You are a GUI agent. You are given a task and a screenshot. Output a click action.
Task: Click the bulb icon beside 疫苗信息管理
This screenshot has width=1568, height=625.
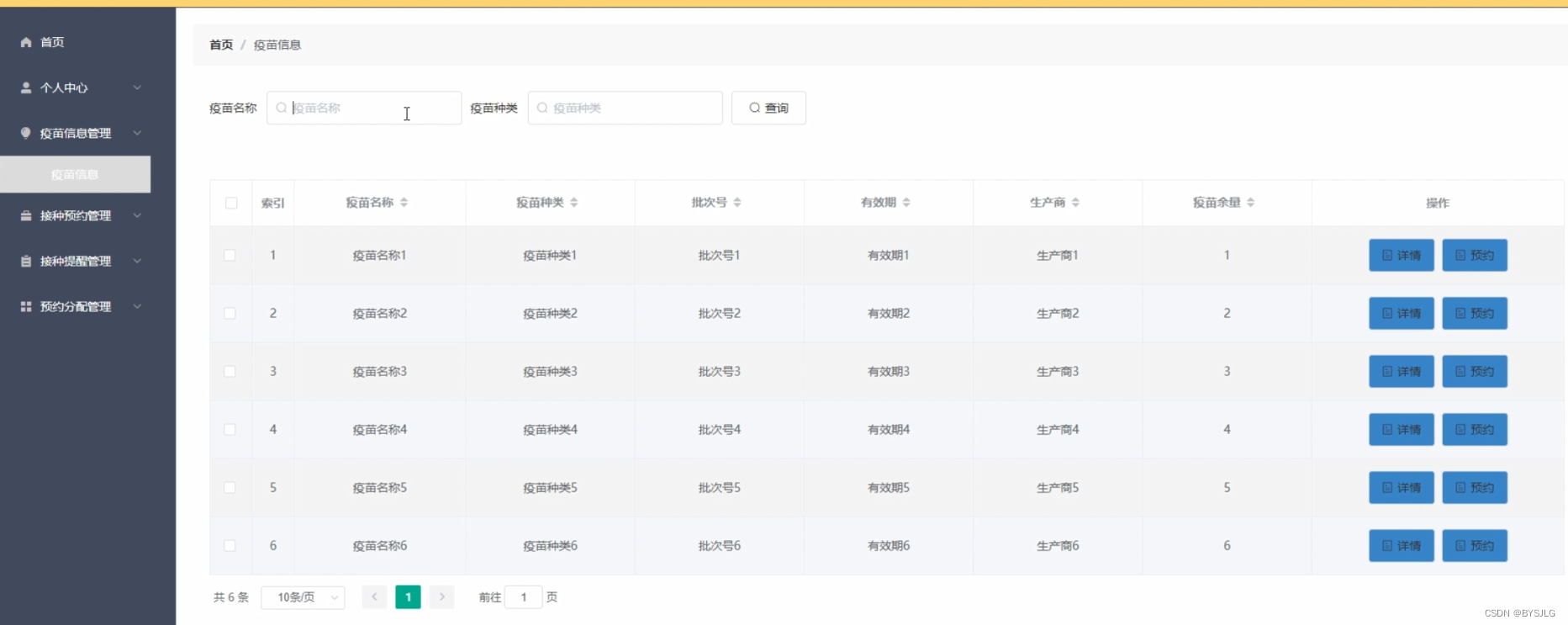(x=26, y=133)
